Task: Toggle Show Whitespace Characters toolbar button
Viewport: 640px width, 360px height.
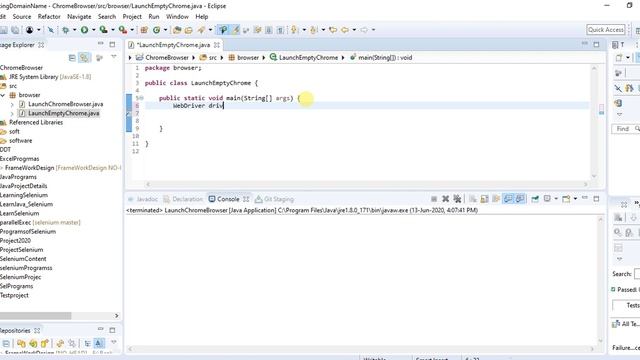Action: (x=280, y=30)
